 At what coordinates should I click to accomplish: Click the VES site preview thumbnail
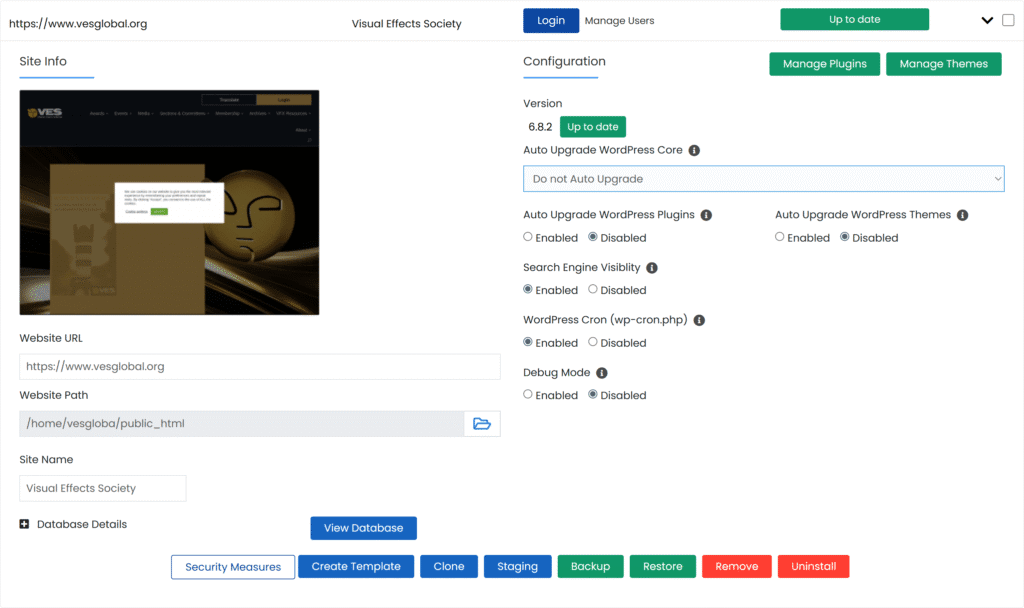(x=169, y=202)
